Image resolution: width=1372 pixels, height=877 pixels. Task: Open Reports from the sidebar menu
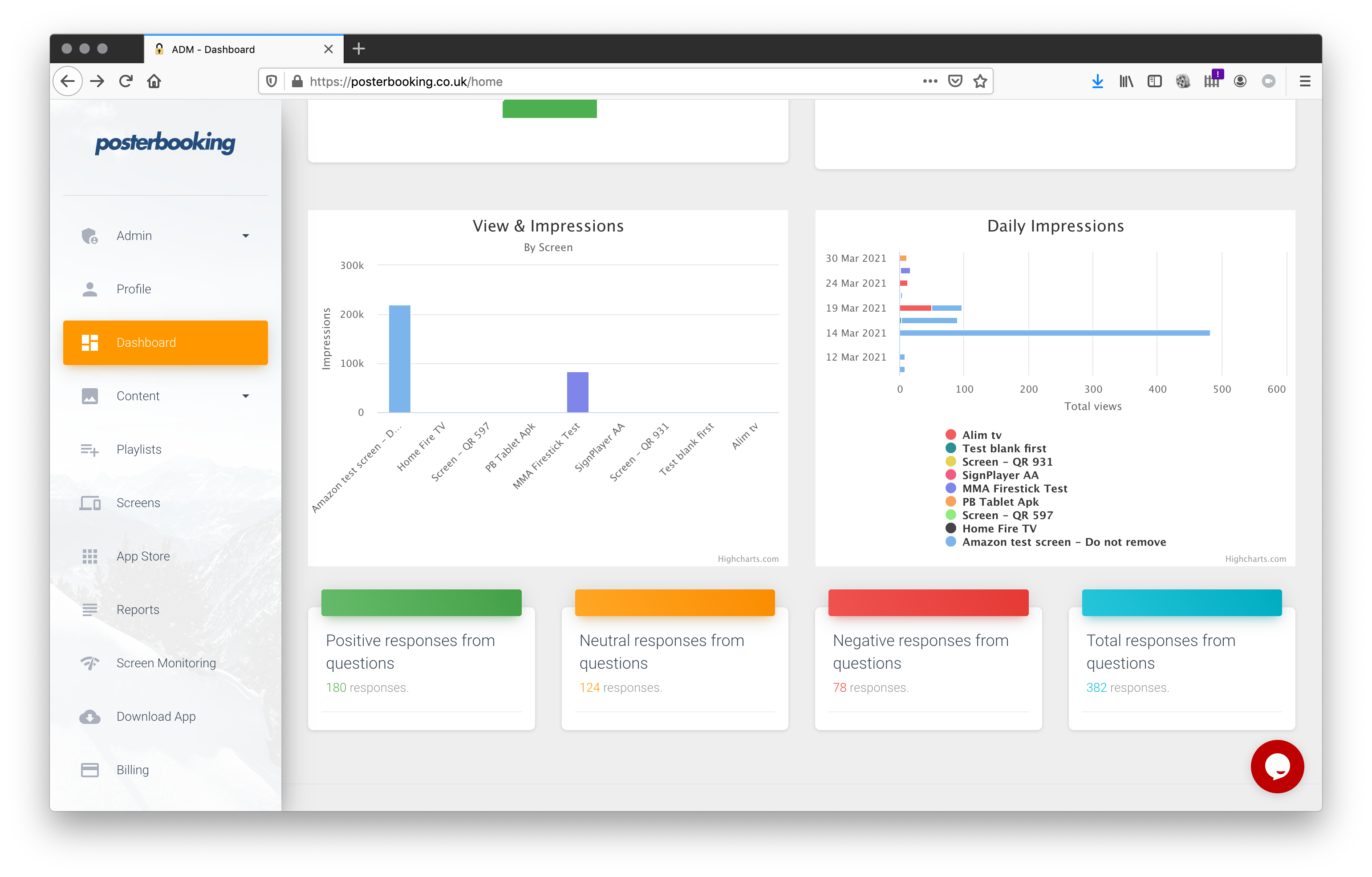tap(138, 610)
